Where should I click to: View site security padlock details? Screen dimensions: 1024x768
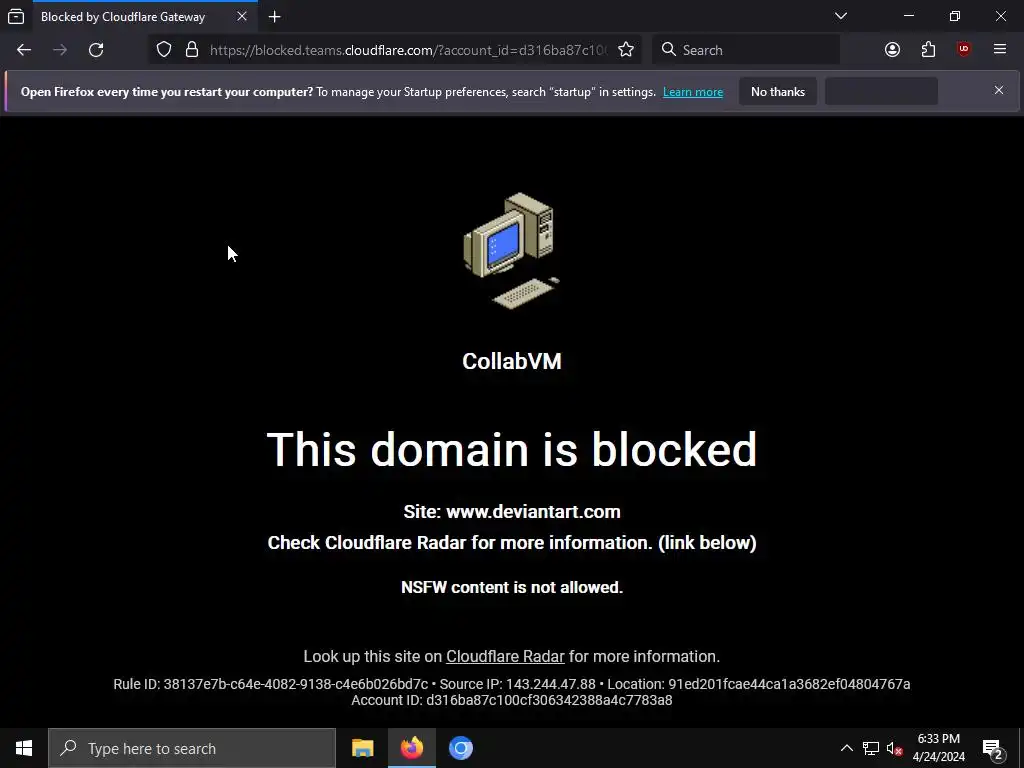click(x=192, y=50)
